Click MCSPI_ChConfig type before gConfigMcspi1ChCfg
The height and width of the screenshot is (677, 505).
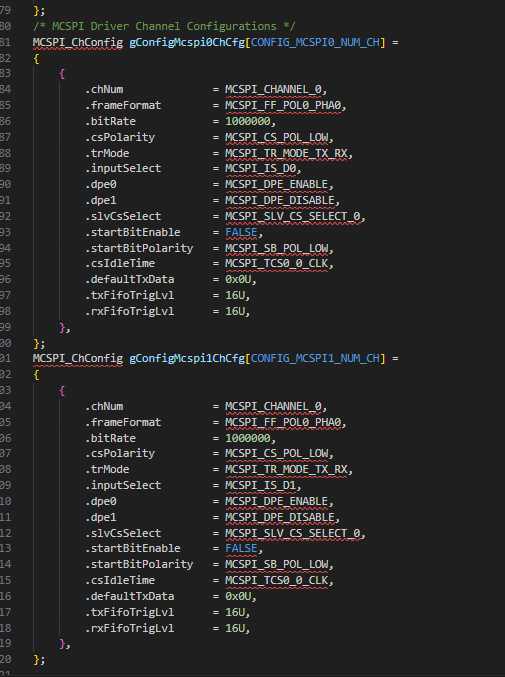tap(78, 358)
